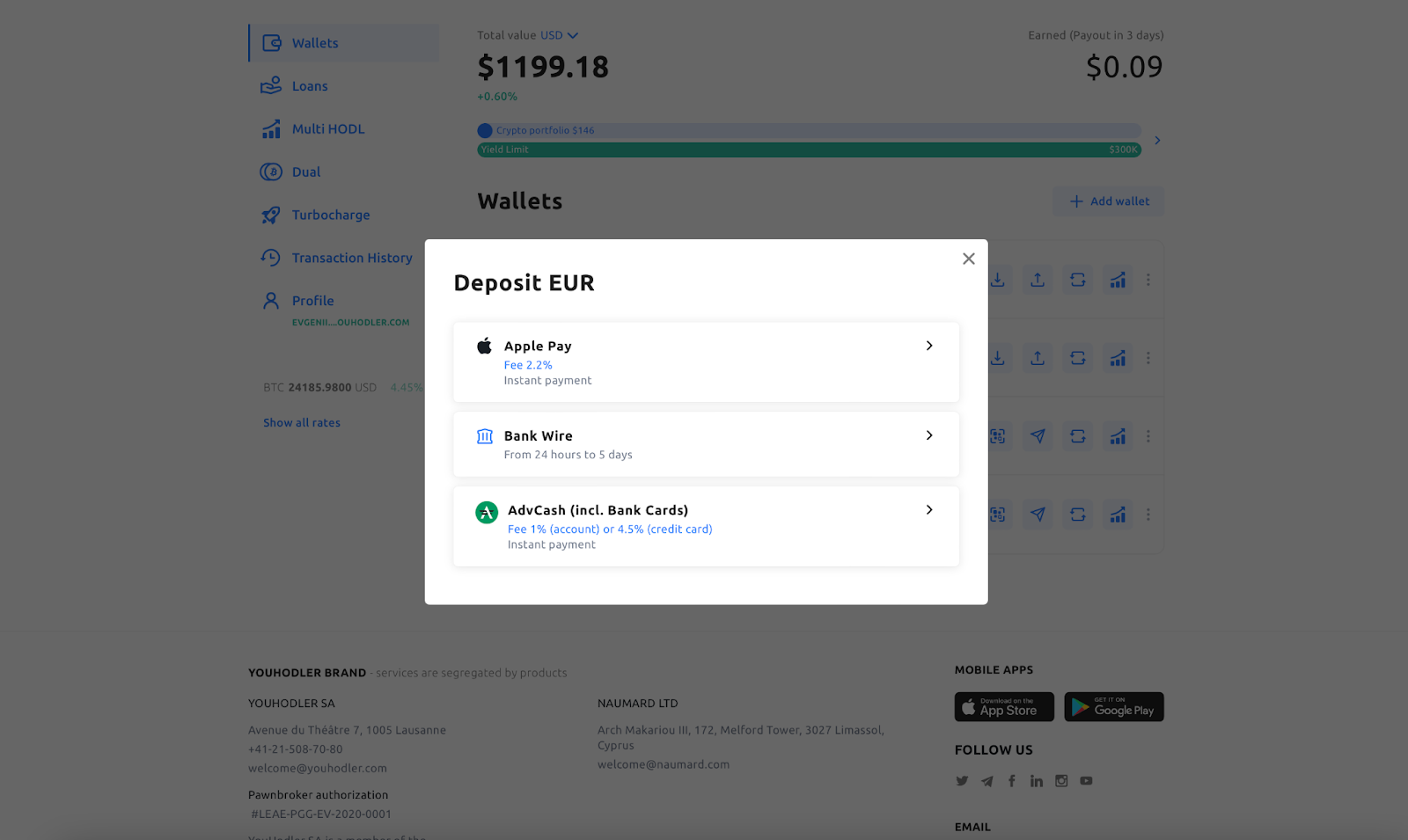Open Apple Pay option chevron
Viewport: 1408px width, 840px height.
pos(929,346)
